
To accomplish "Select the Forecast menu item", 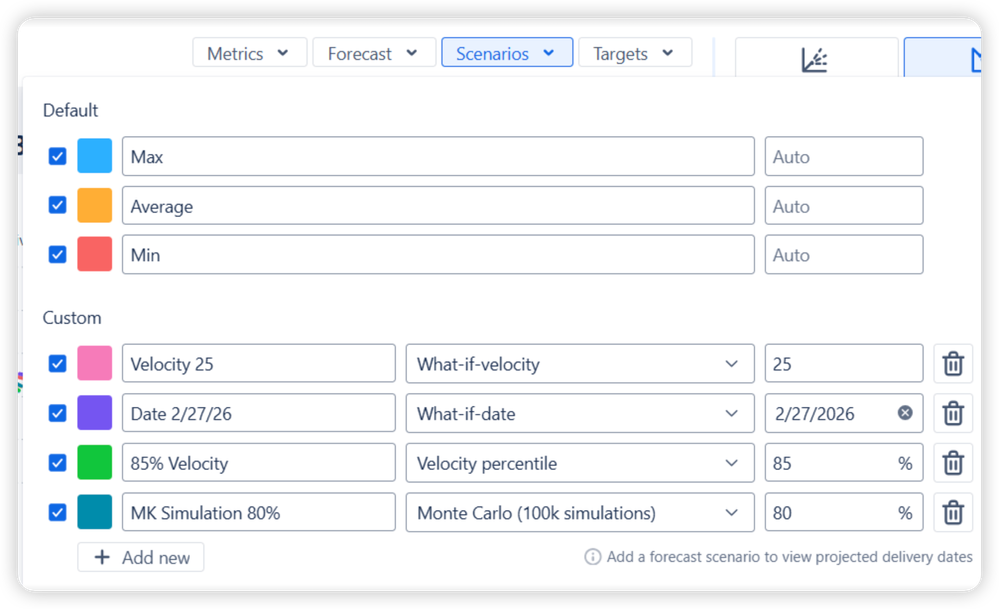I will click(374, 52).
